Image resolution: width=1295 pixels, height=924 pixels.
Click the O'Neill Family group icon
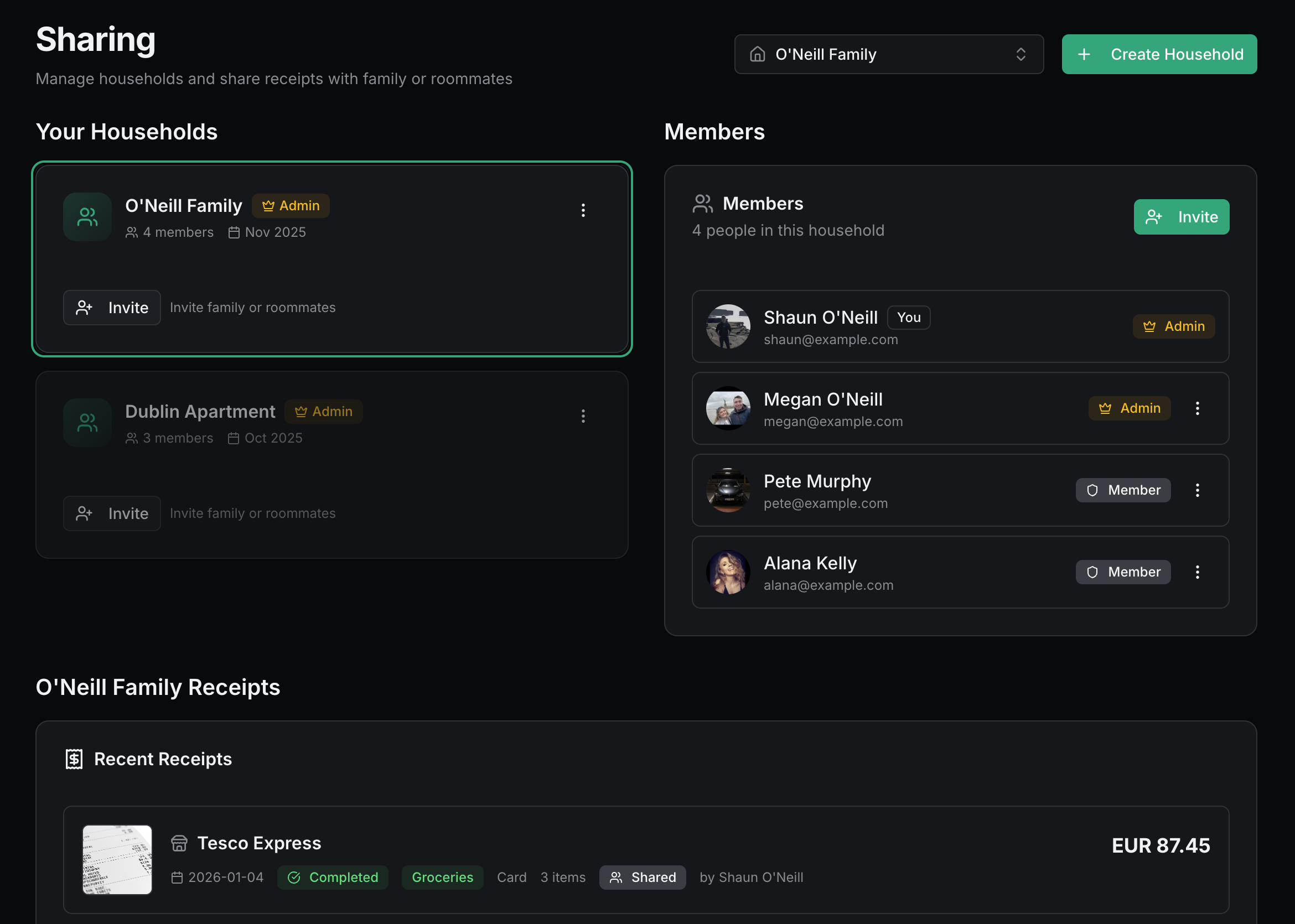(87, 217)
